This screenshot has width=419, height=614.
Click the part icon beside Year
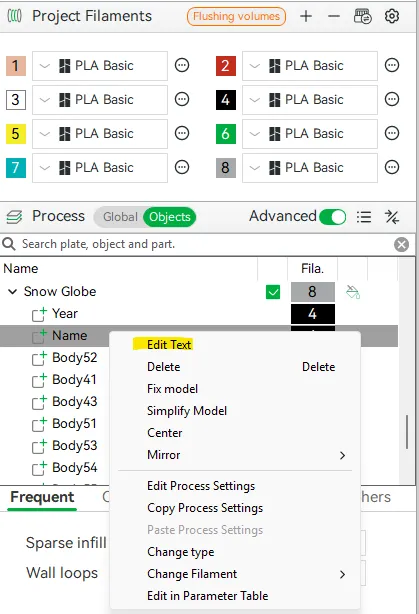39,314
